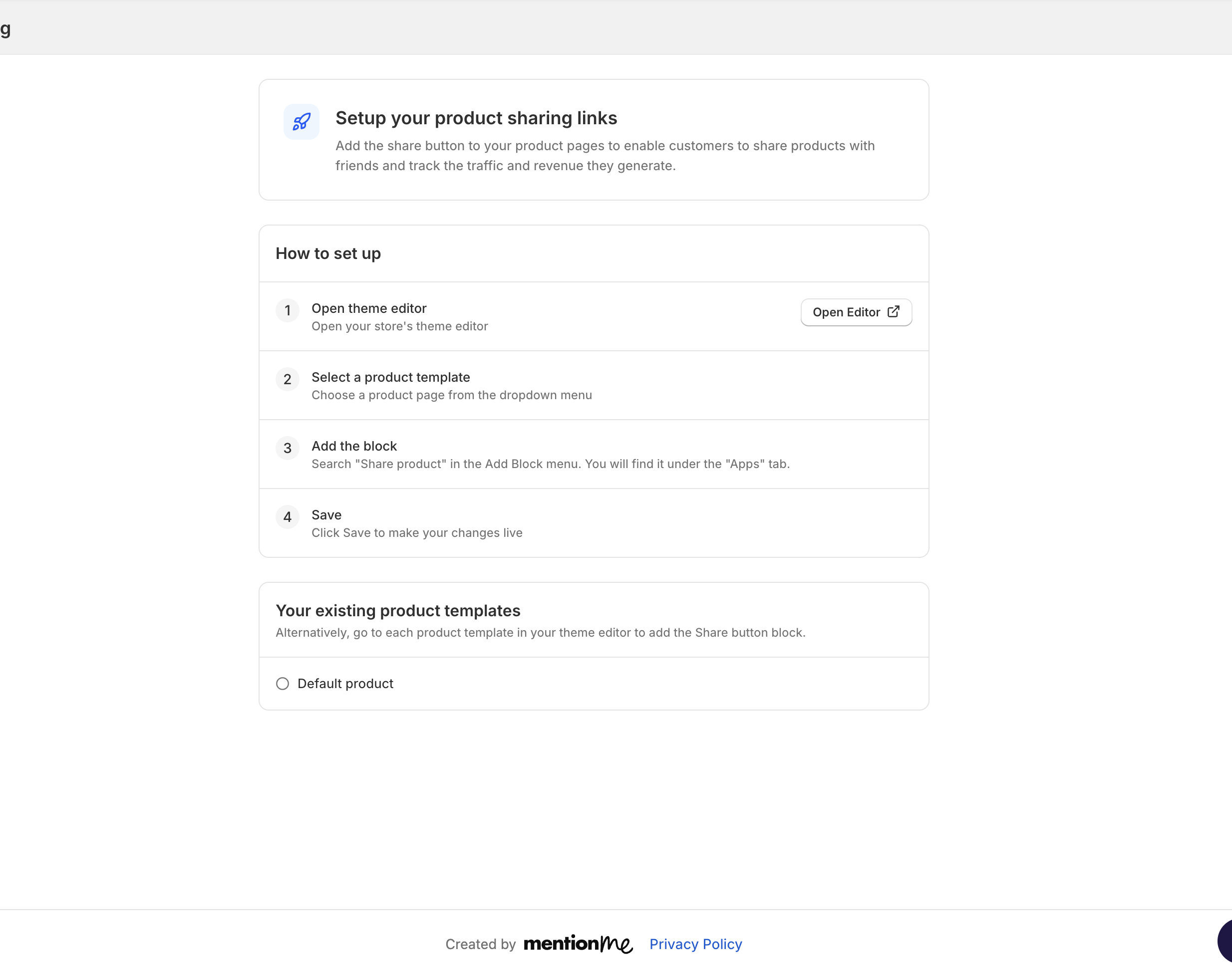
Task: Click the mentionme logo in the footer
Action: tap(578, 944)
